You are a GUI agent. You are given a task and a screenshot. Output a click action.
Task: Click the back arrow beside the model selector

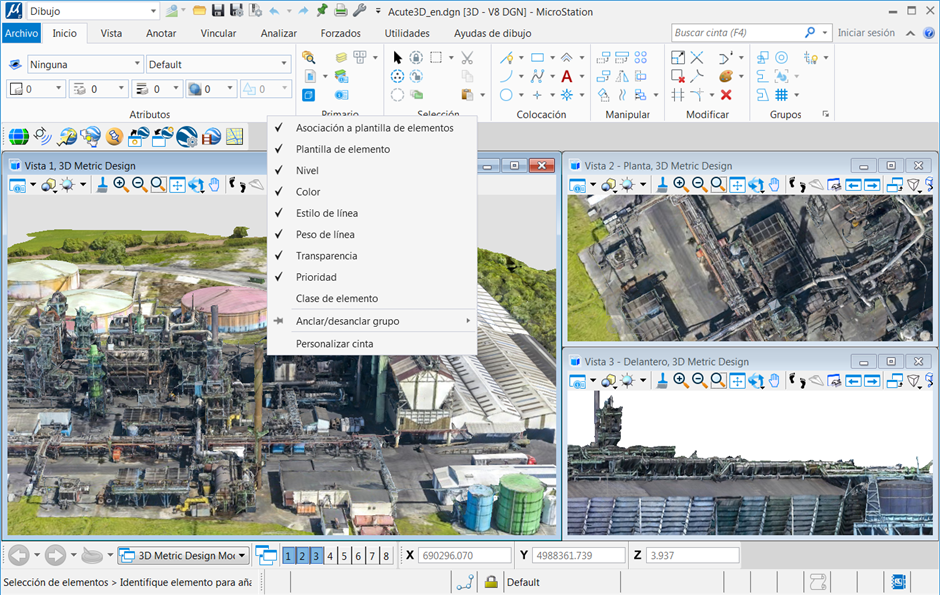click(x=19, y=555)
